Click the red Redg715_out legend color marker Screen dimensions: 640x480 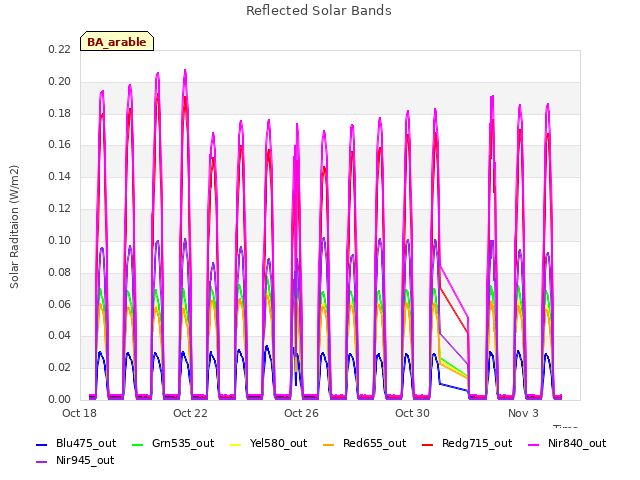[x=427, y=444]
